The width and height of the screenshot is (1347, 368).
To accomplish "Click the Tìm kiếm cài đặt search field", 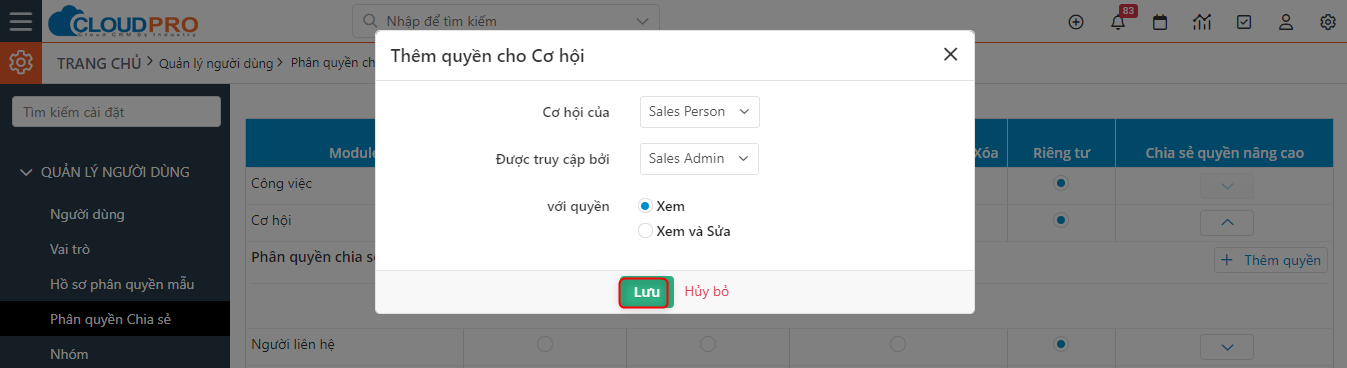I will coord(116,112).
